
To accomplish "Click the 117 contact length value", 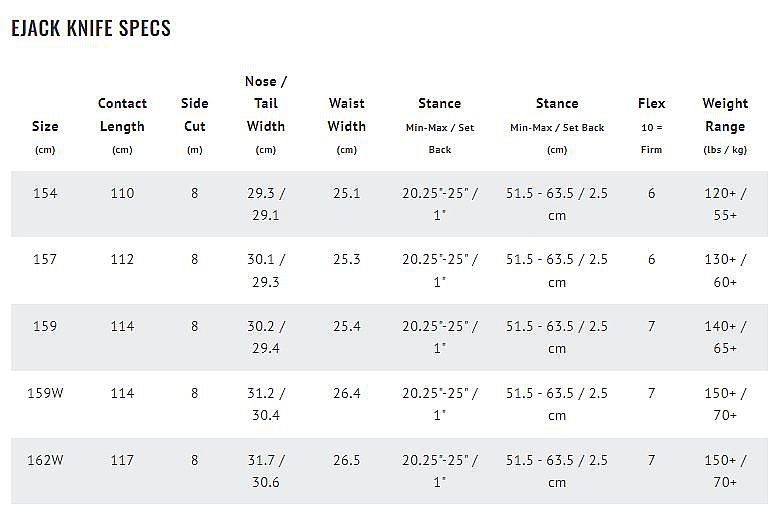I will tap(122, 460).
